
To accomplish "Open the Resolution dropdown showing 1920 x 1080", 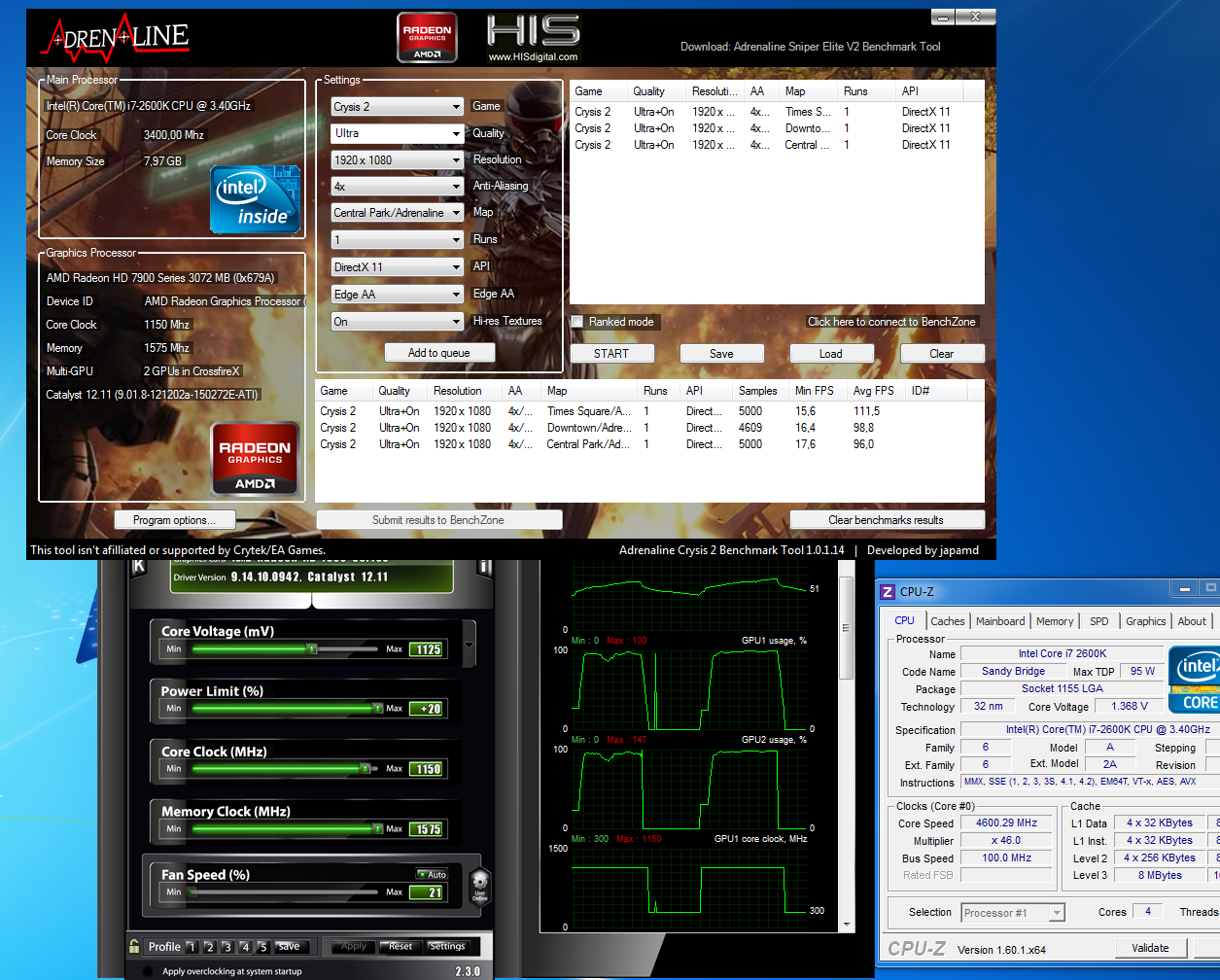I will coord(397,160).
